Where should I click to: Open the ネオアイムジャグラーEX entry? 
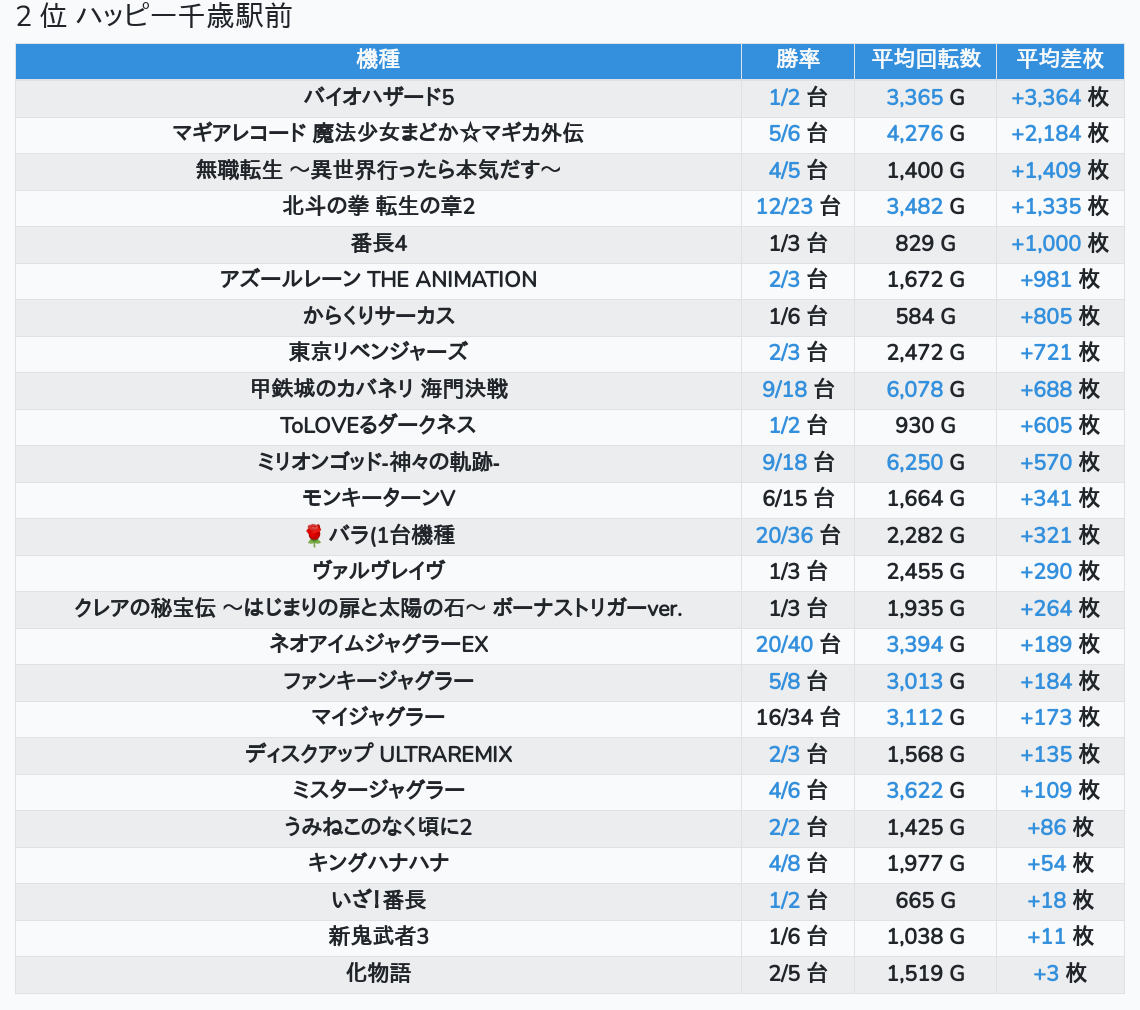(378, 644)
